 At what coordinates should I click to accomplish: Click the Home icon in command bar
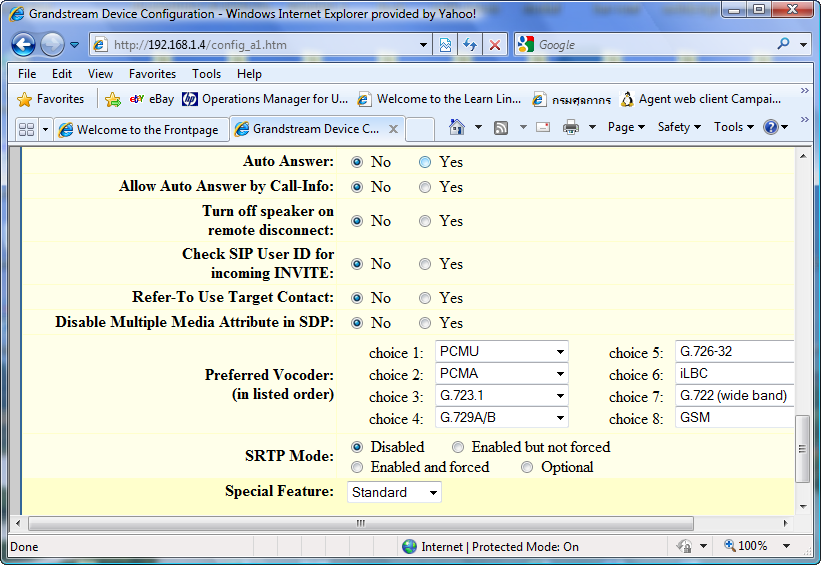point(457,127)
